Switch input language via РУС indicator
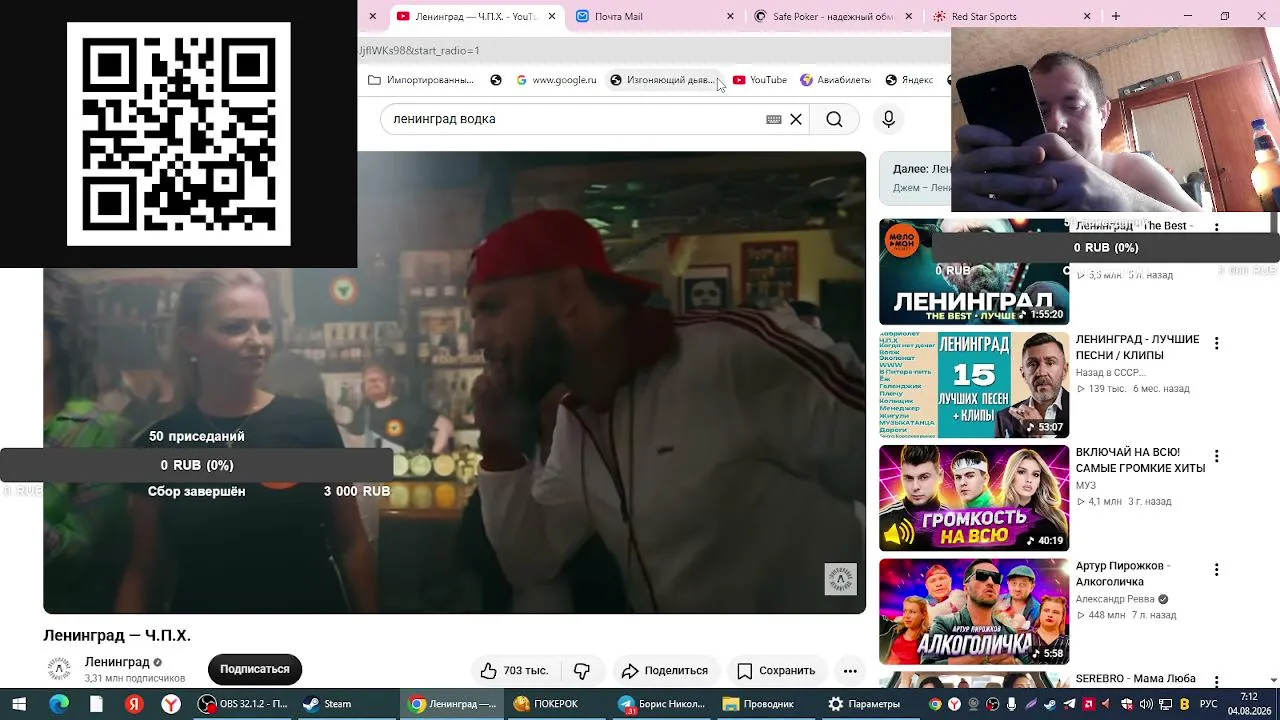Screen dimensions: 1280x720 (1209, 704)
